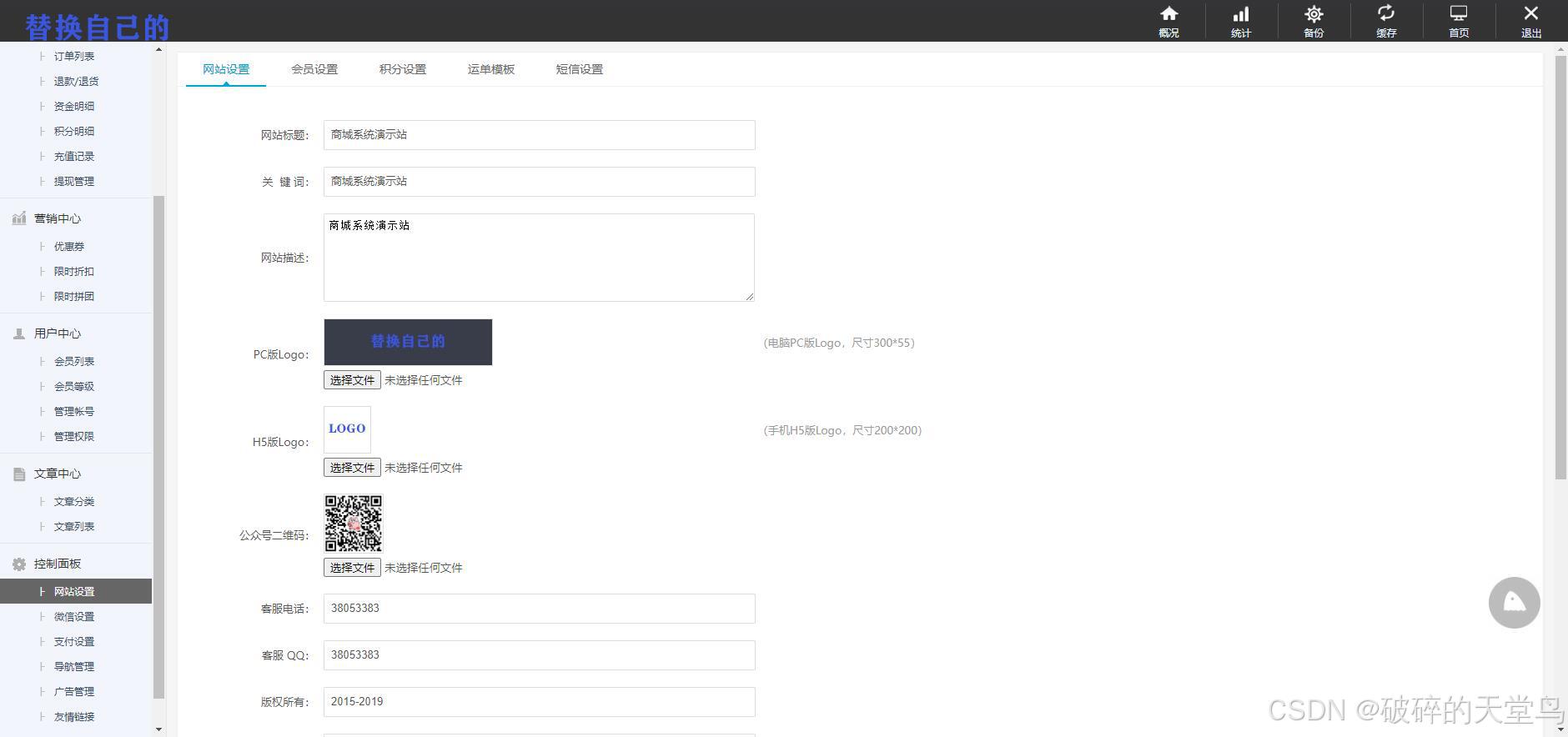Open the 首页 monitor icon

[x=1459, y=14]
